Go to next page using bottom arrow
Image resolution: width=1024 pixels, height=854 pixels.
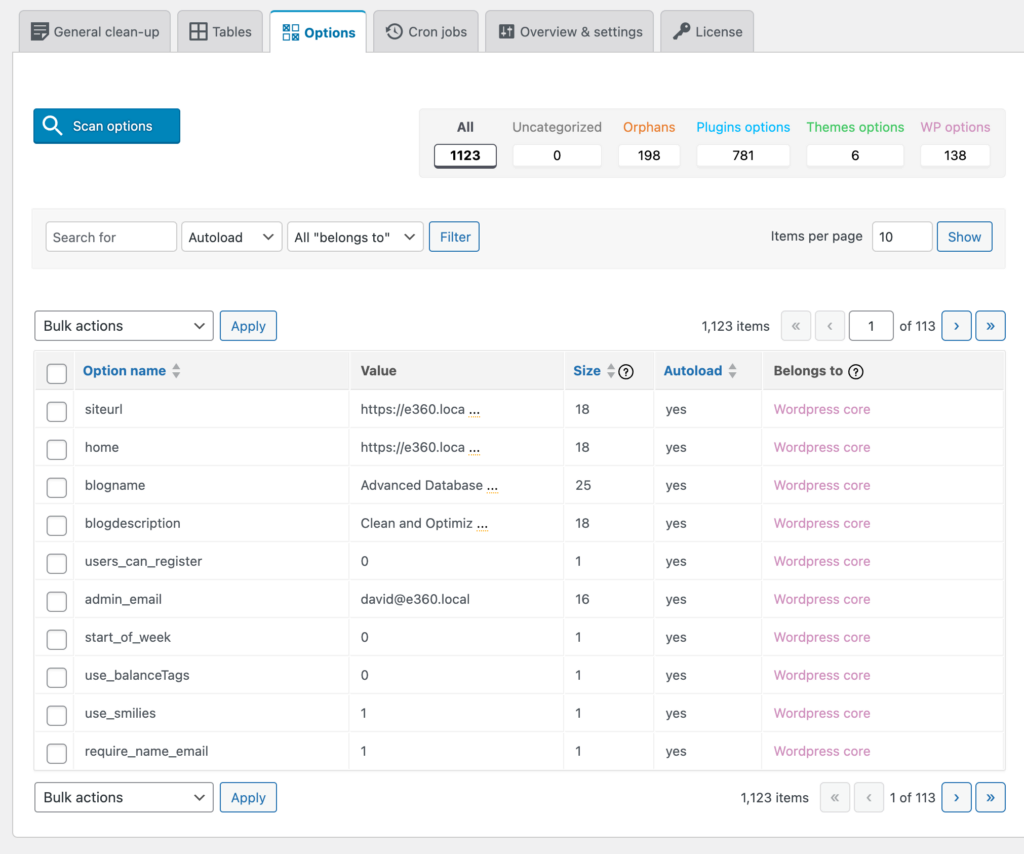coord(956,797)
